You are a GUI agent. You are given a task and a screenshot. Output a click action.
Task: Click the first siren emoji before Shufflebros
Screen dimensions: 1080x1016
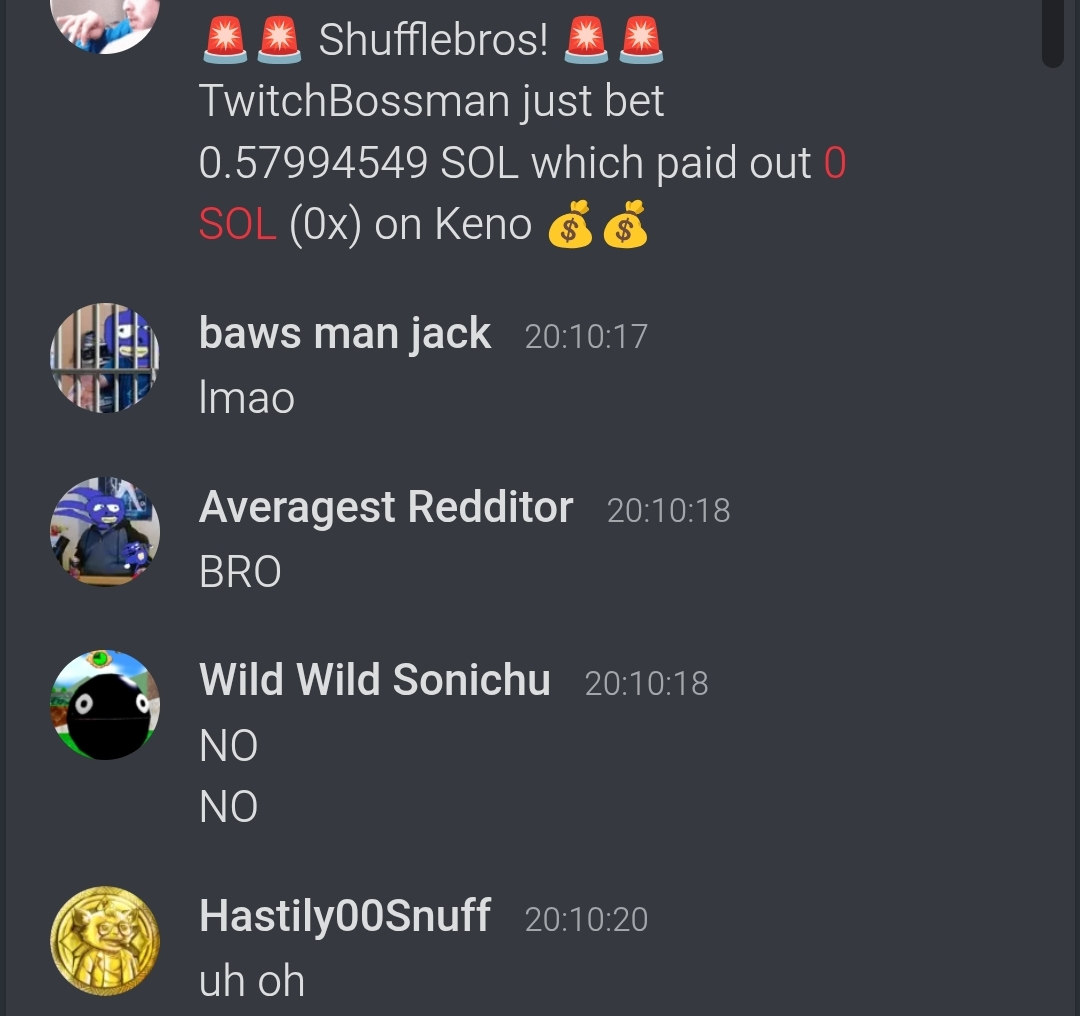(225, 40)
